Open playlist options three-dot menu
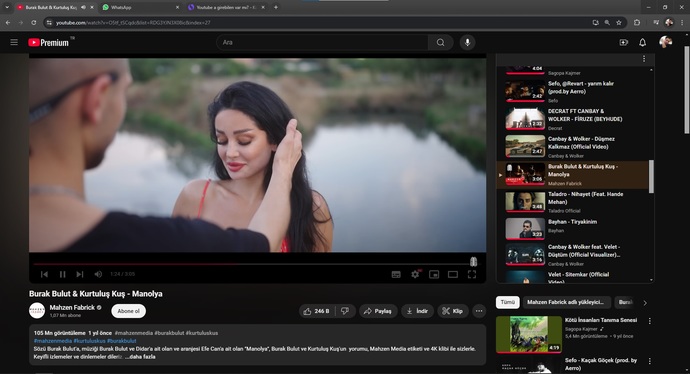Screen dimensions: 690x374 tap(644, 59)
